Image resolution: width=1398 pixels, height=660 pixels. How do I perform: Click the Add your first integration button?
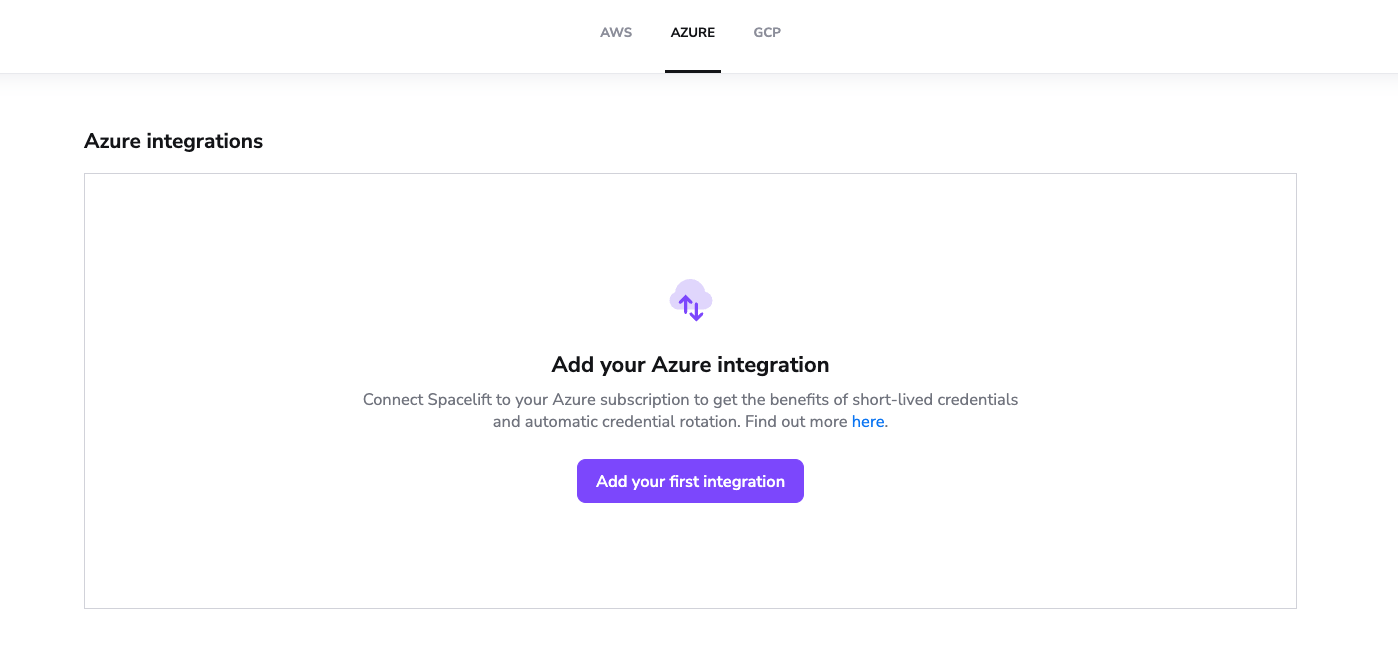click(690, 481)
